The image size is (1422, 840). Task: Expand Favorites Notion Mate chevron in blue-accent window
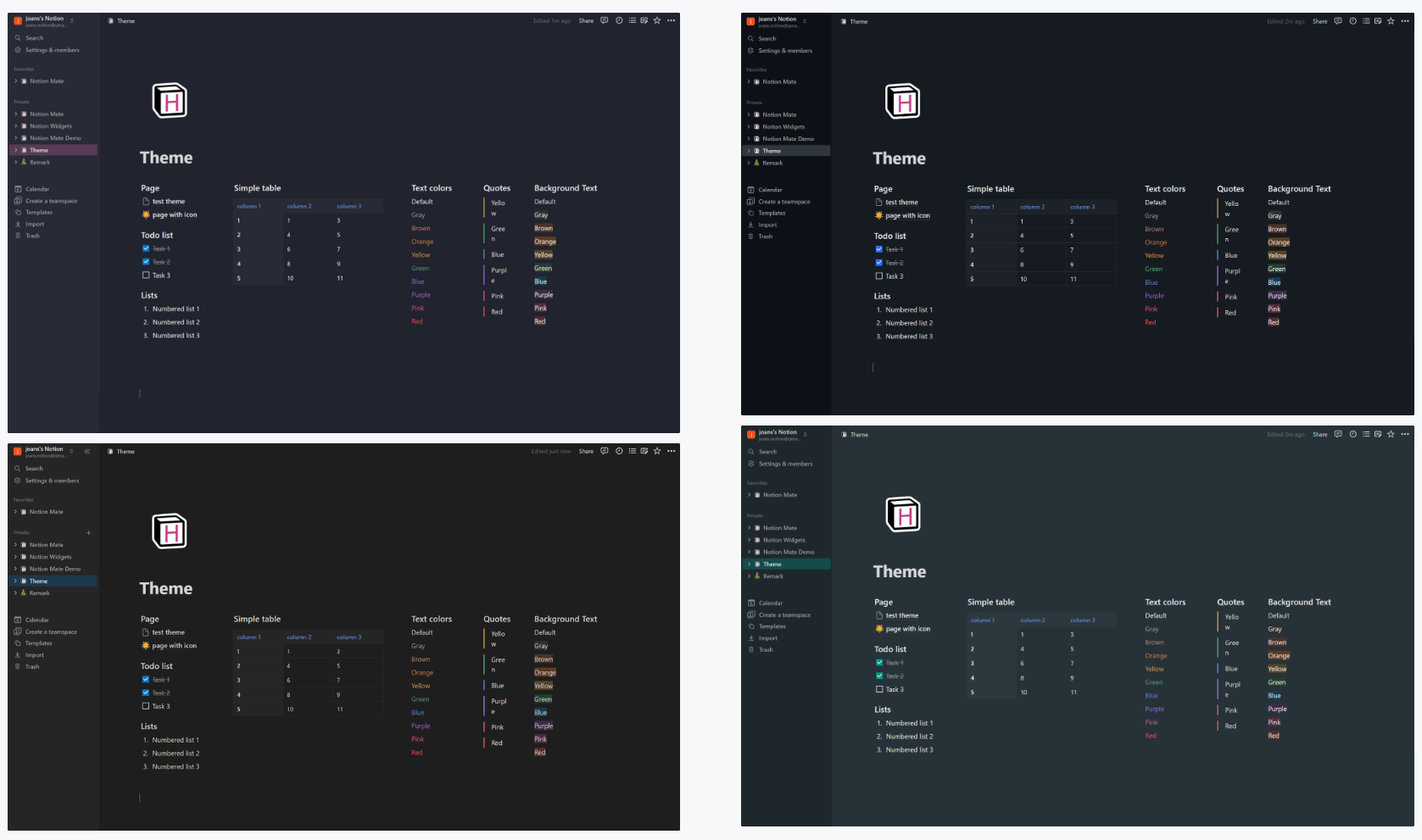[x=15, y=512]
